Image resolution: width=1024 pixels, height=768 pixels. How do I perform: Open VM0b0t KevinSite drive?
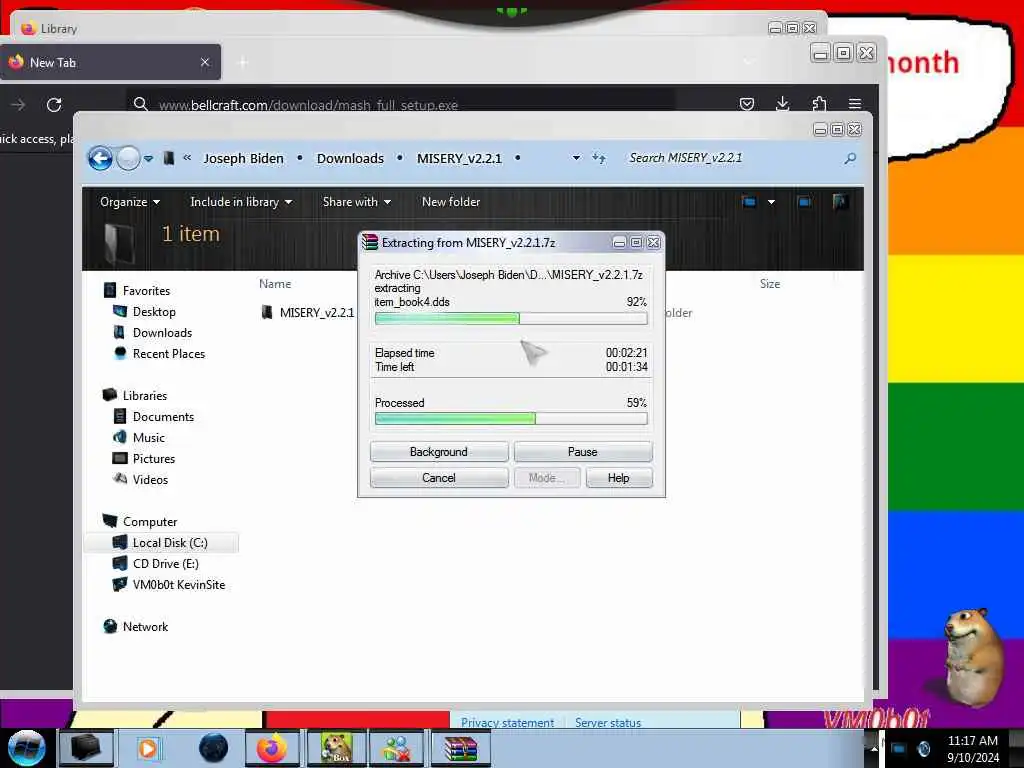[x=179, y=584]
